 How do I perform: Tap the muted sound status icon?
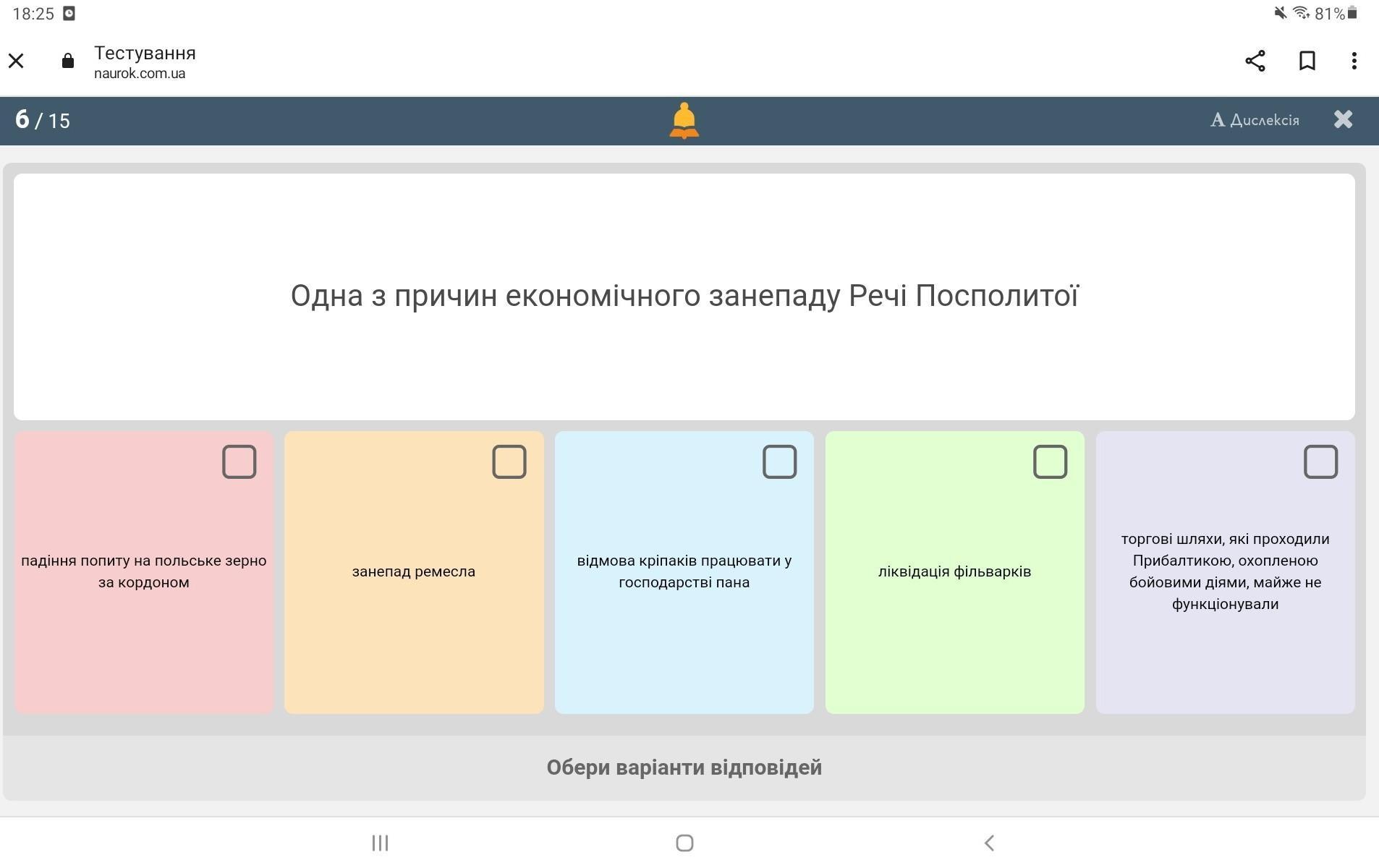point(1281,13)
